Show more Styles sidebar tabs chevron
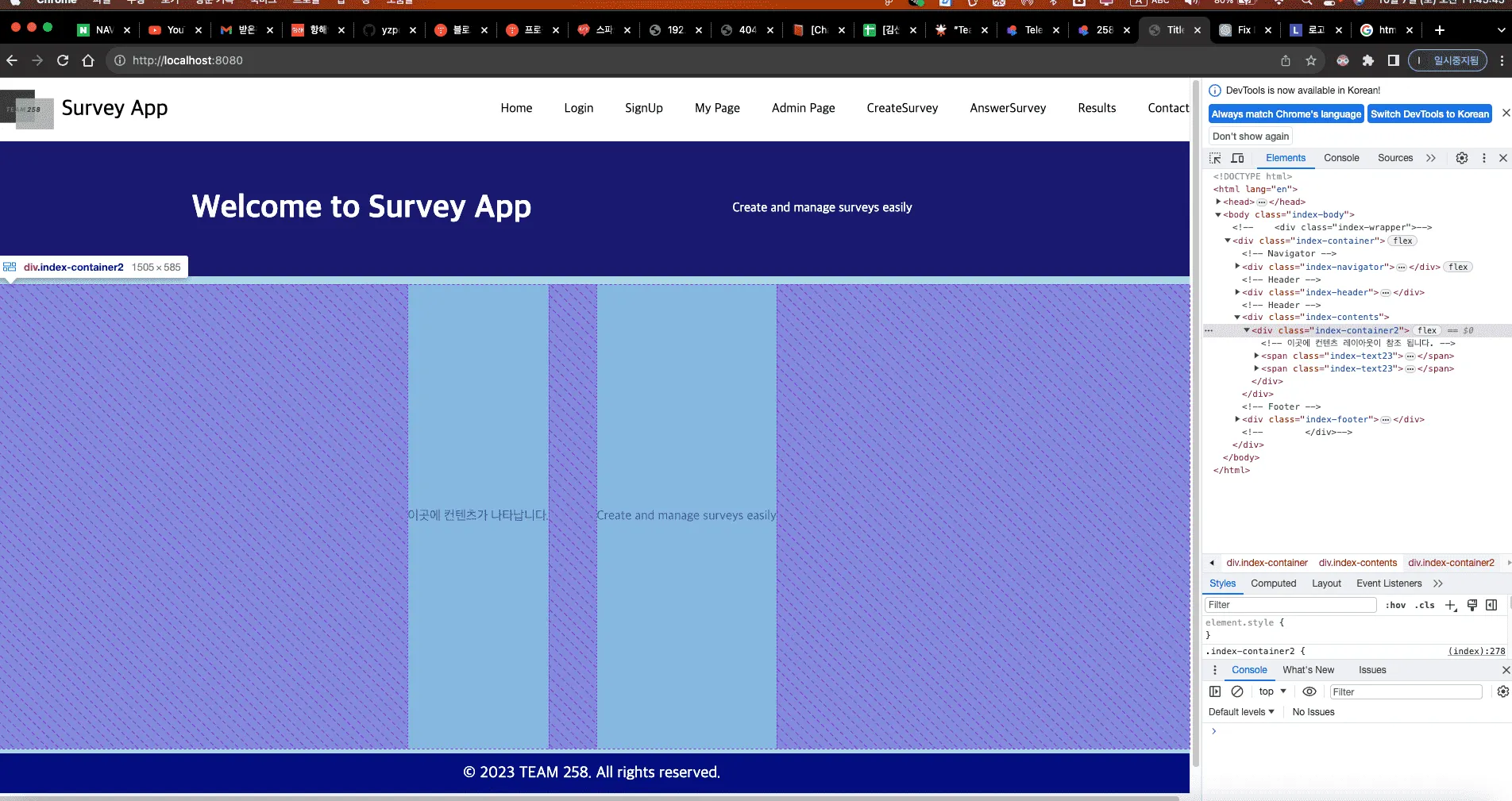This screenshot has height=801, width=1512. (x=1438, y=583)
